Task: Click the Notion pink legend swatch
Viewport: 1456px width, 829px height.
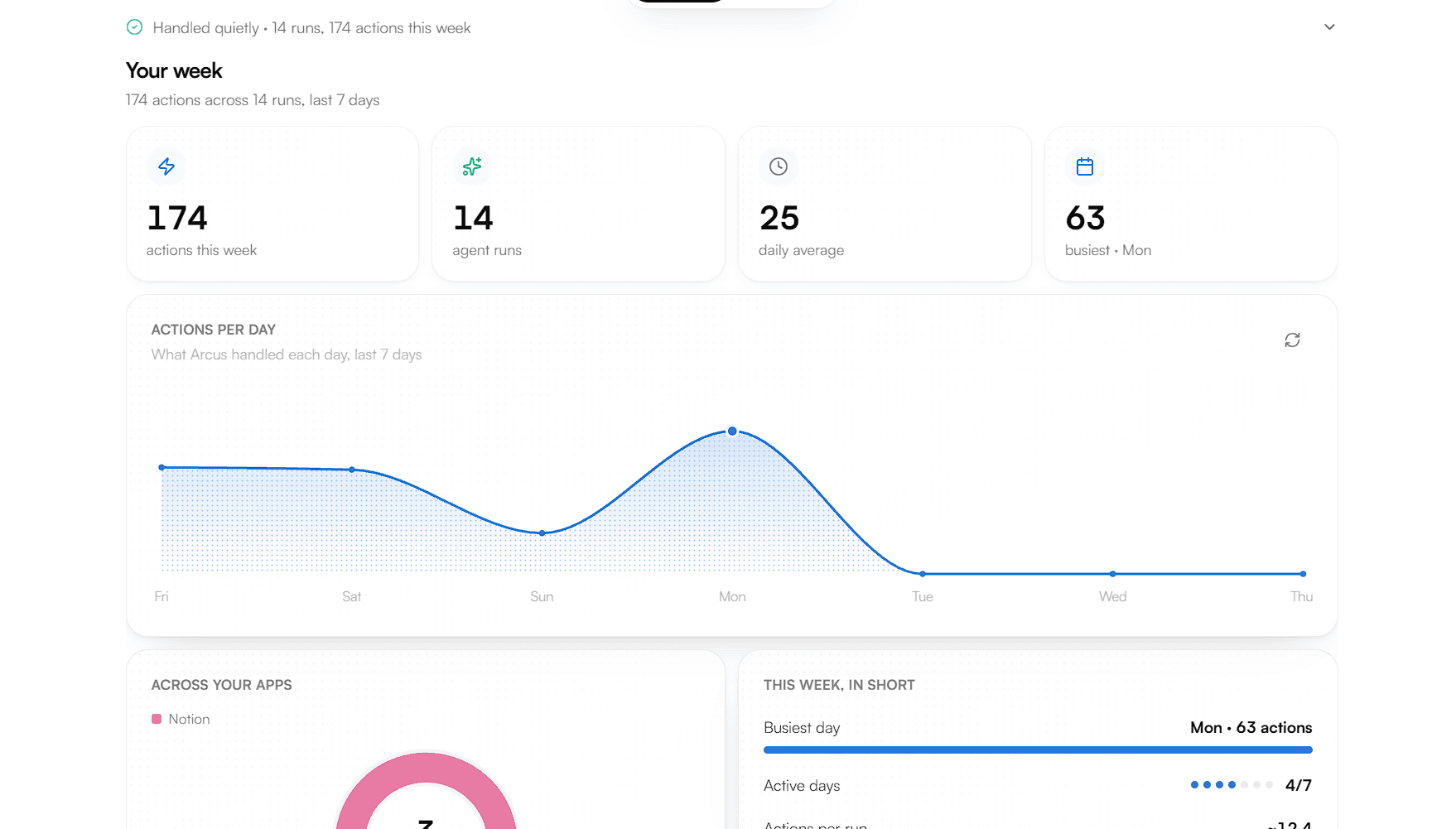Action: pos(157,719)
